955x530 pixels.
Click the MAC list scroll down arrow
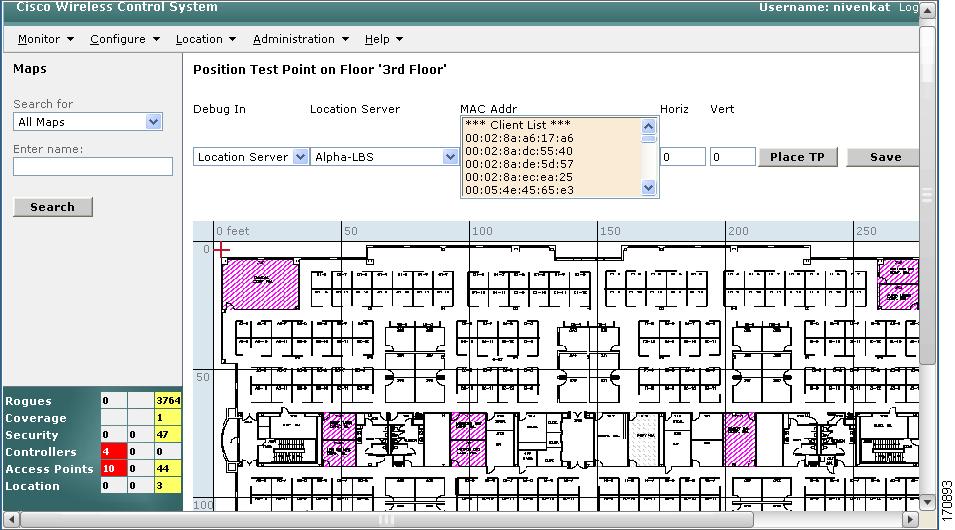(649, 188)
